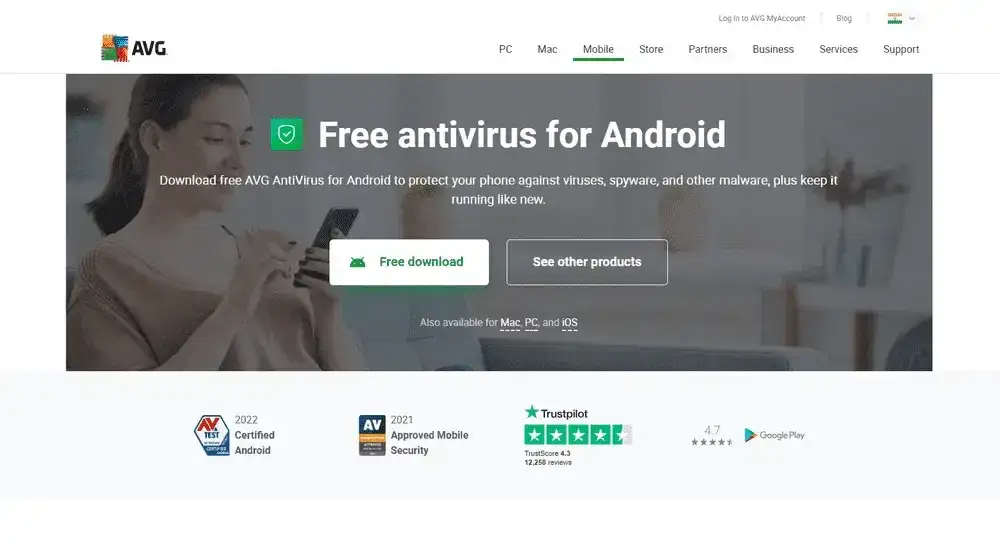Expand the chevron beside the flag icon

(912, 18)
